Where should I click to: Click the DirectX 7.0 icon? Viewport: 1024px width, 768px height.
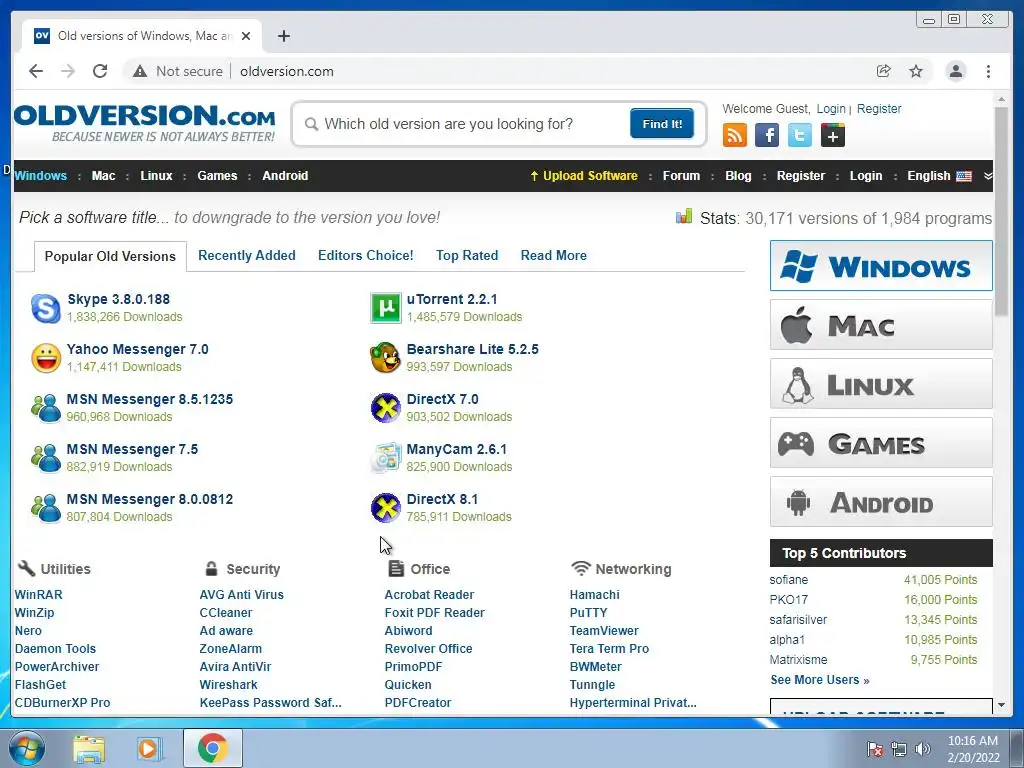coord(385,408)
